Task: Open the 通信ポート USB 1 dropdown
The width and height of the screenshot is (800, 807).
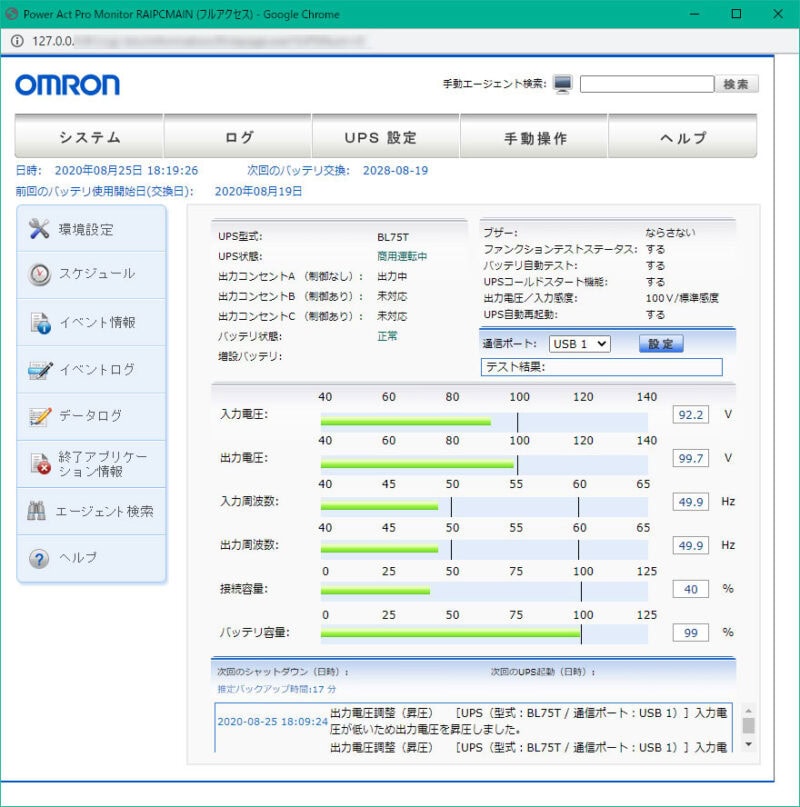Action: pos(580,345)
